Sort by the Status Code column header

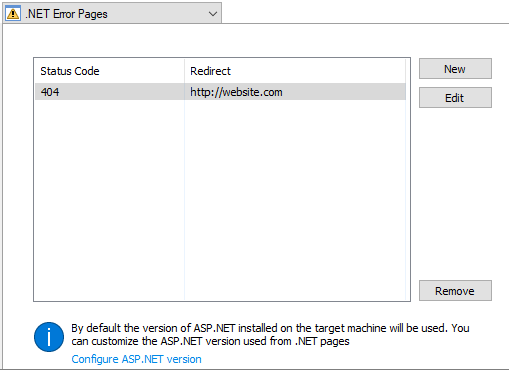click(110, 71)
